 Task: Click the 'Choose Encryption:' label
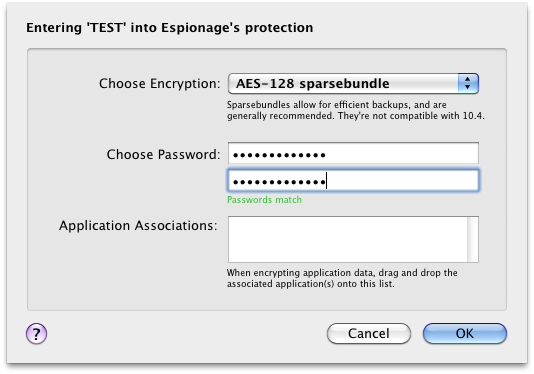pyautogui.click(x=160, y=83)
